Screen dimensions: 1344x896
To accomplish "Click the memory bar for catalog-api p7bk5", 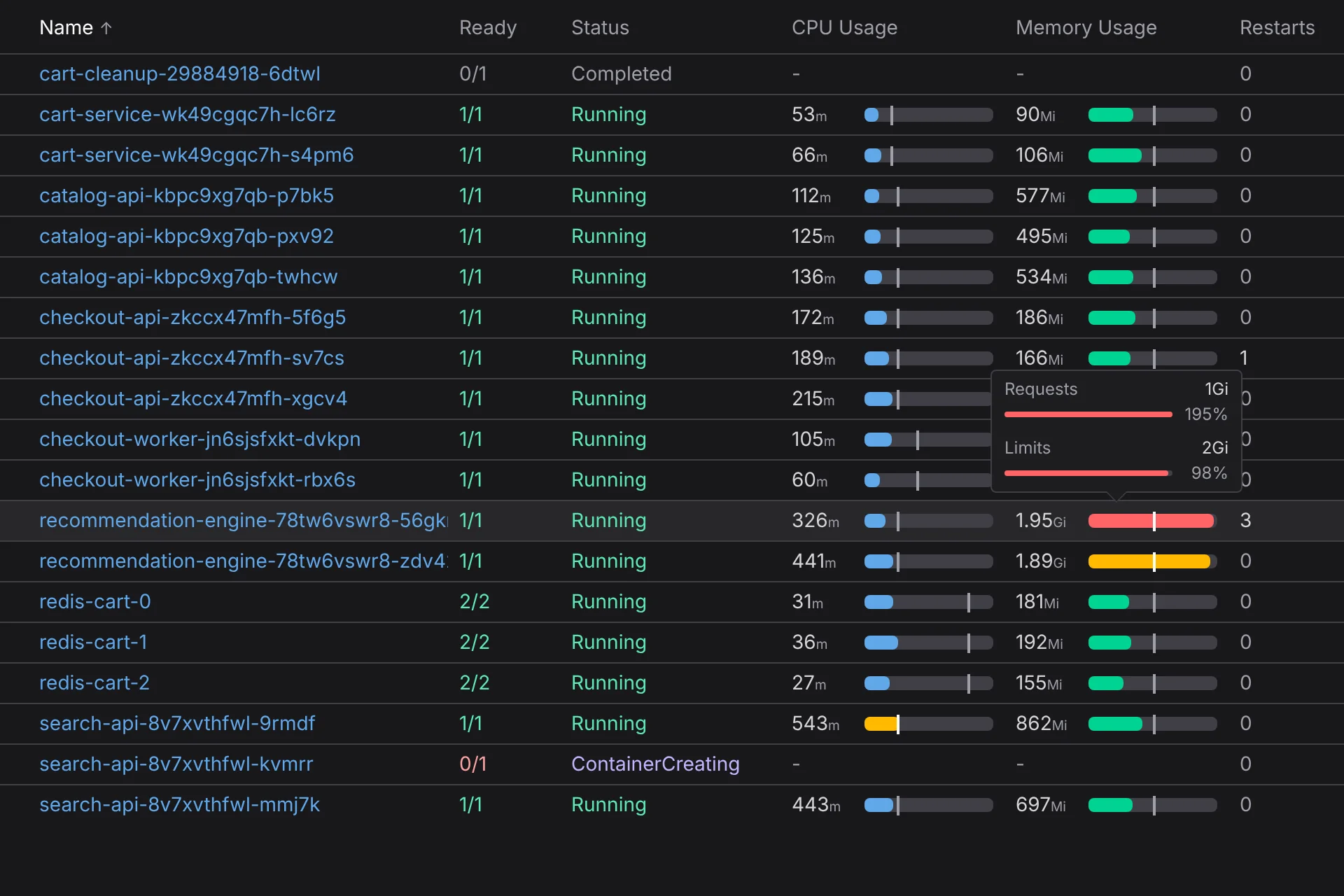I will tap(1153, 196).
